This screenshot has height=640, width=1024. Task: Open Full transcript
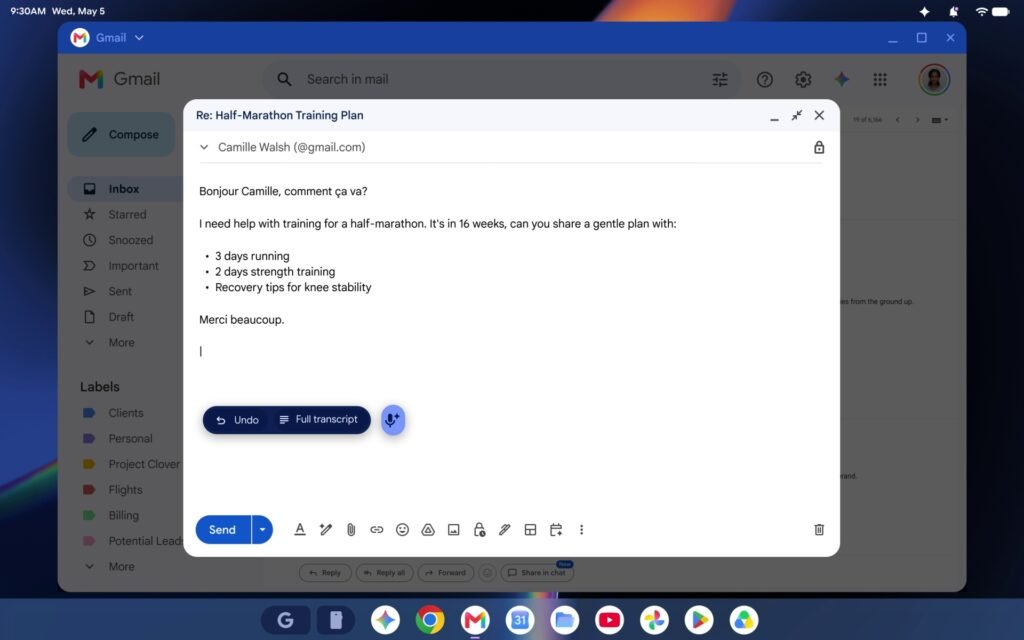(319, 419)
